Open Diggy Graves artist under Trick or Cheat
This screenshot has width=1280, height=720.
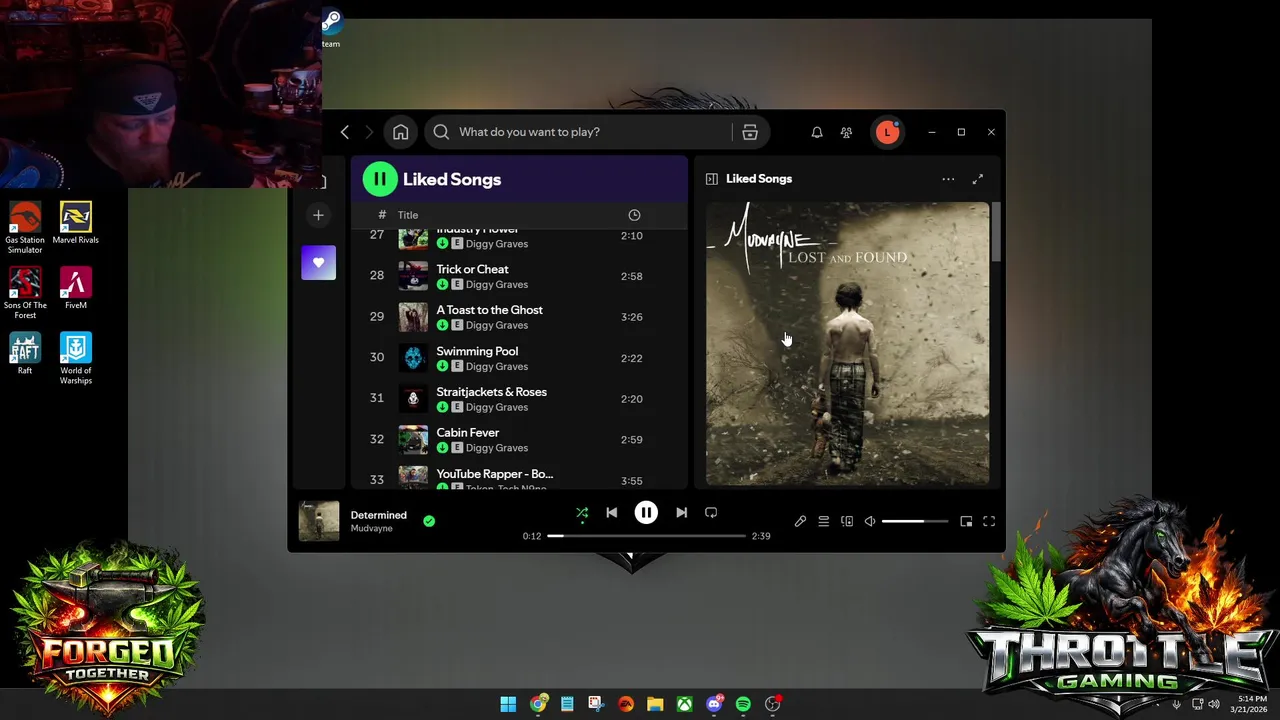pyautogui.click(x=497, y=285)
